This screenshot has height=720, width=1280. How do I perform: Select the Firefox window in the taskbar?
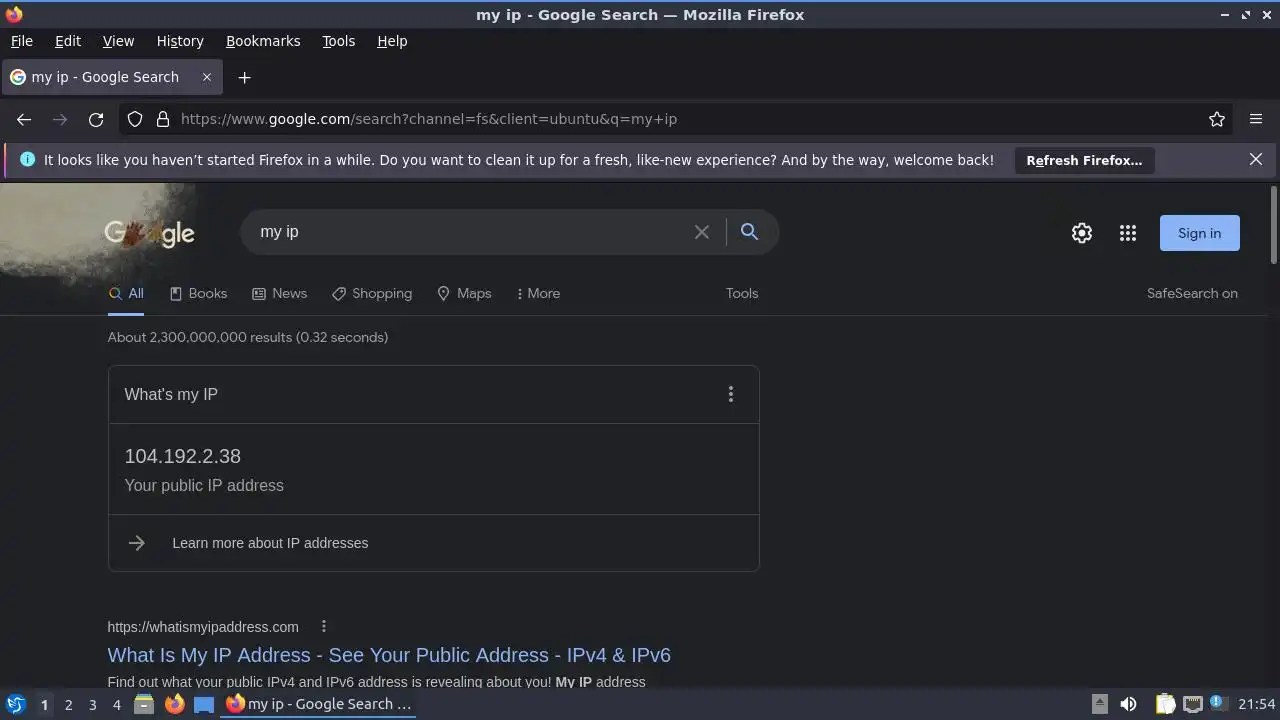[319, 704]
